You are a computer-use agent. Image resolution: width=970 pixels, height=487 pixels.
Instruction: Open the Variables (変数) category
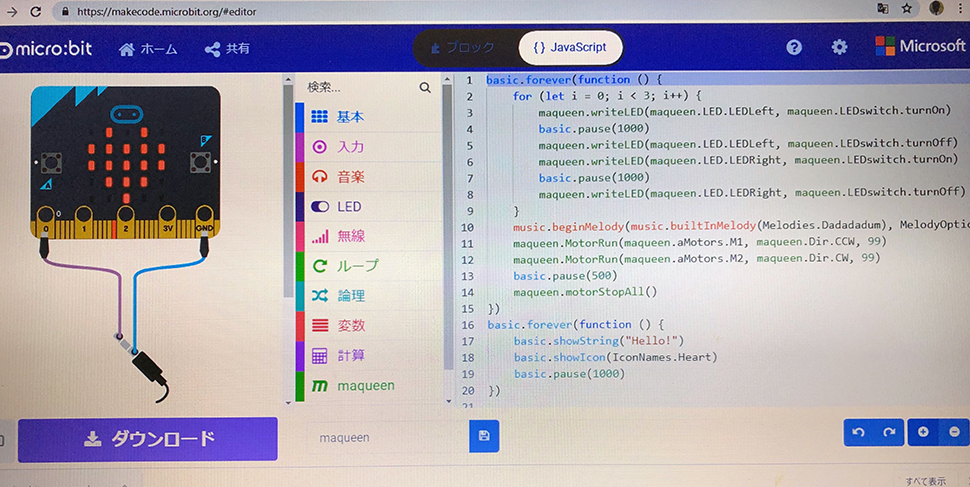[x=368, y=325]
